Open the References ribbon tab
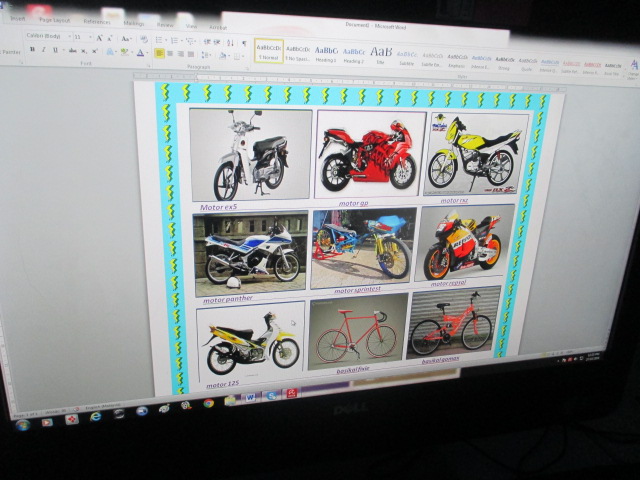Viewport: 640px width, 480px height. (97, 22)
